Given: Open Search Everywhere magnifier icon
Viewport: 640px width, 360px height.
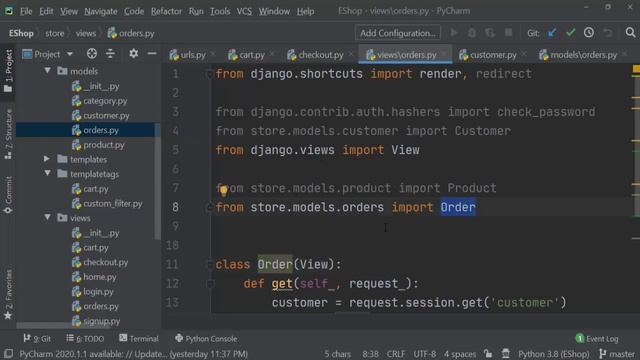Looking at the screenshot, I should 630,33.
